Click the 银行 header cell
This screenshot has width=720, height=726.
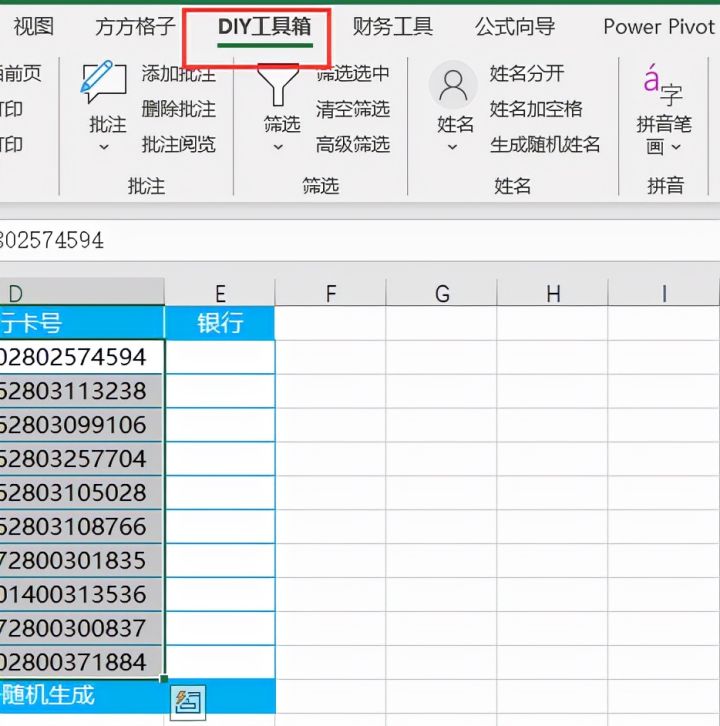tap(220, 323)
